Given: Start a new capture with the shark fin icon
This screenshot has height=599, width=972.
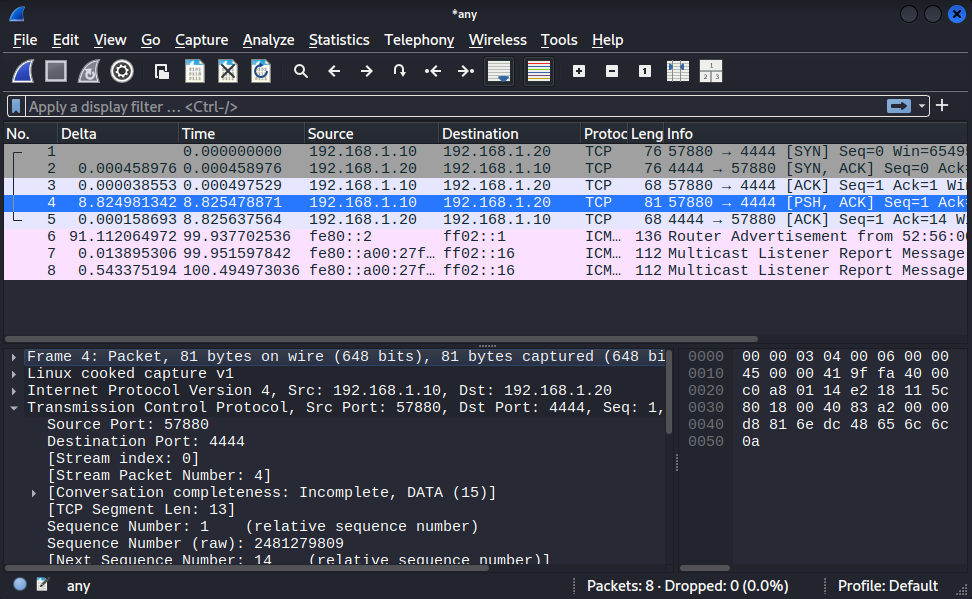Looking at the screenshot, I should tap(24, 71).
